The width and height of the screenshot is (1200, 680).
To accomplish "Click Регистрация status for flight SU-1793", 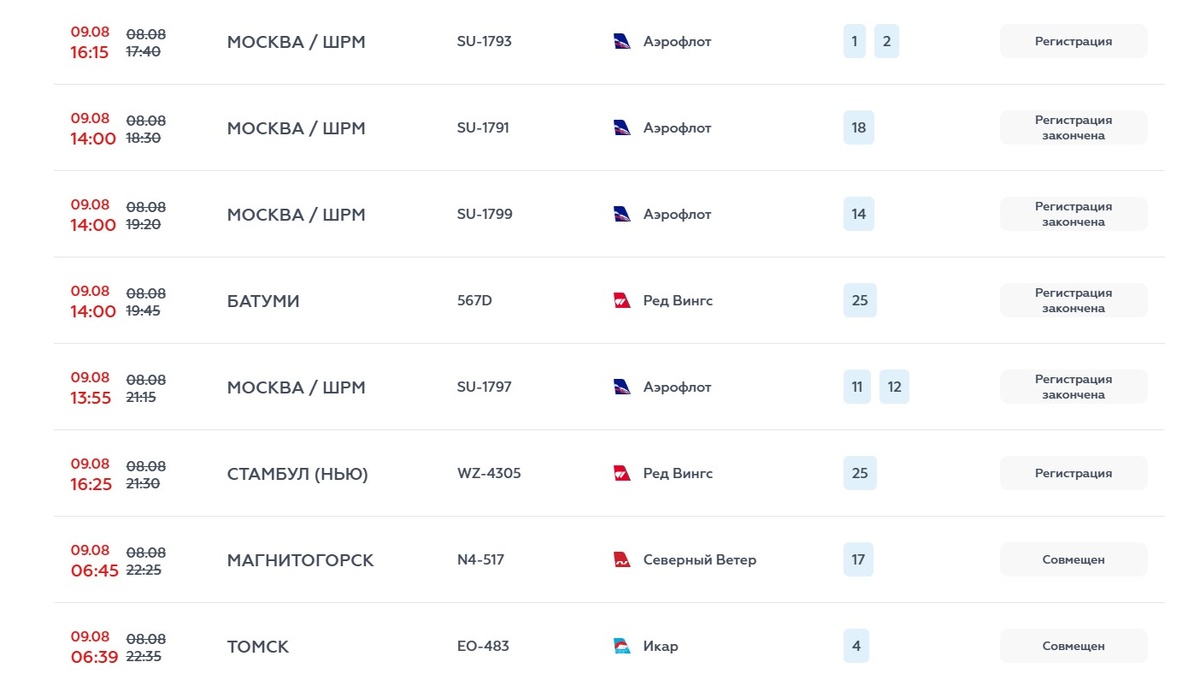I will tap(1073, 42).
